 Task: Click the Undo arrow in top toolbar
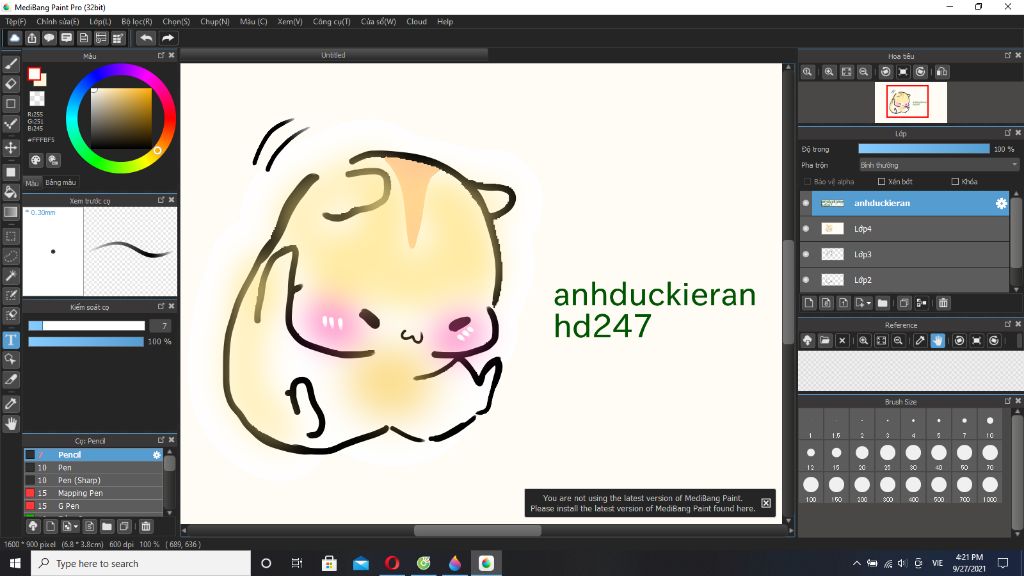click(x=146, y=39)
